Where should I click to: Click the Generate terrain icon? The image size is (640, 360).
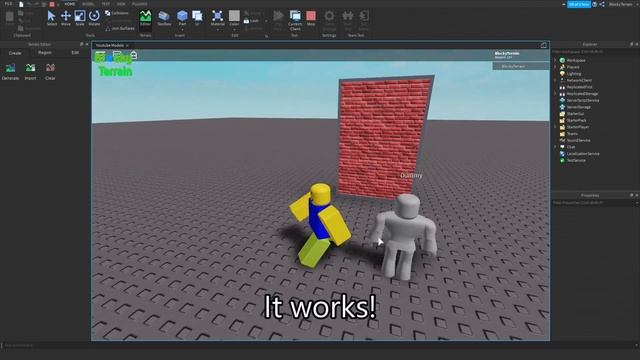click(10, 71)
